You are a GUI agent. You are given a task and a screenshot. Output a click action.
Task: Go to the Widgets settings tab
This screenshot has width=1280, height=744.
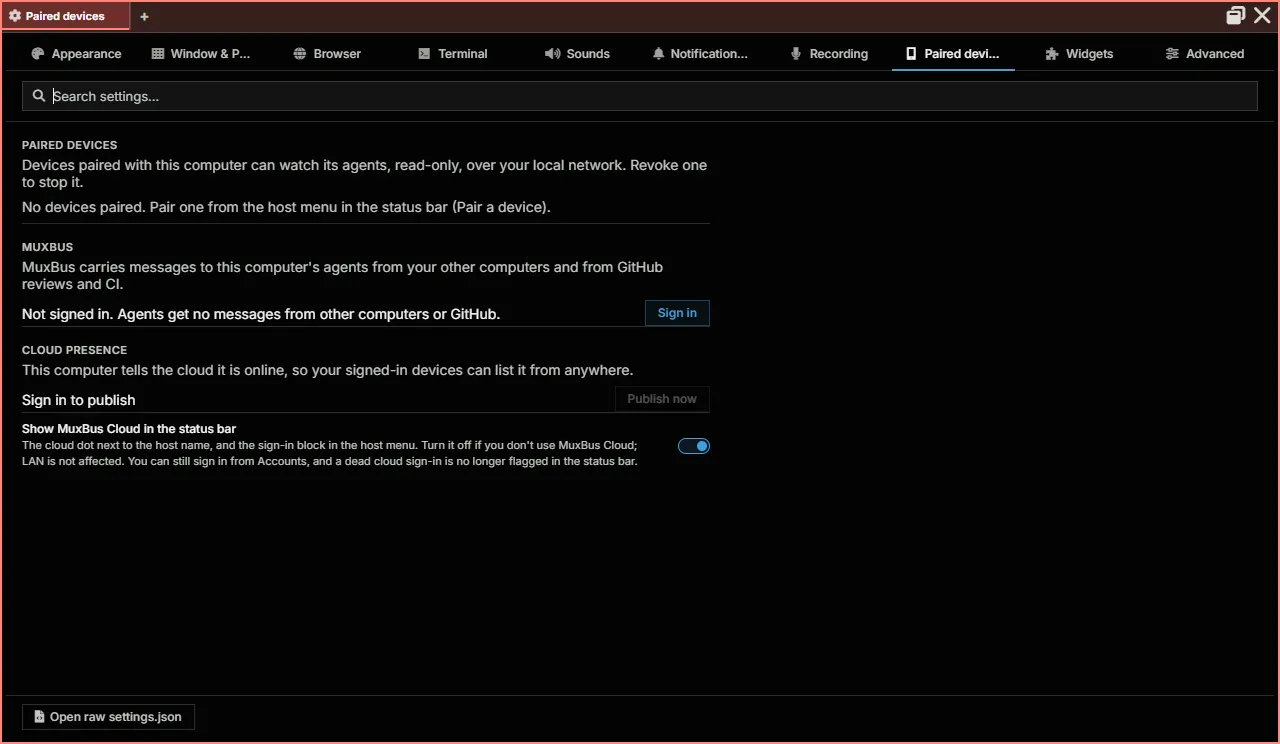click(x=1079, y=54)
